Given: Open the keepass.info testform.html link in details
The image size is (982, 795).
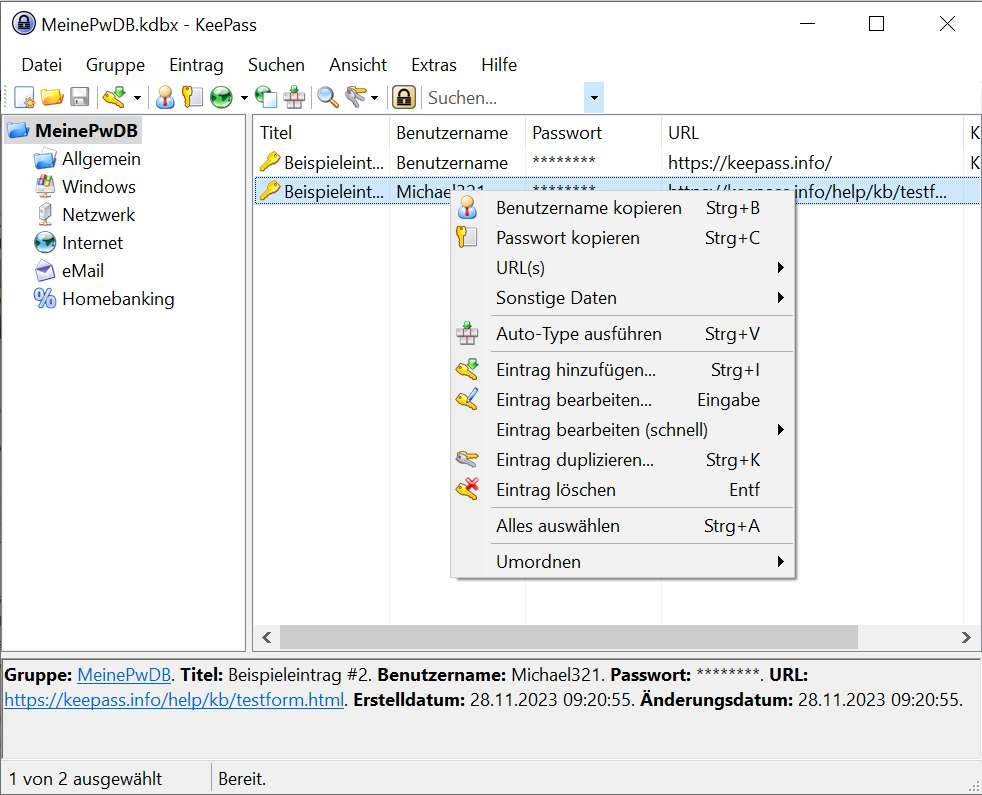Looking at the screenshot, I should [x=174, y=700].
